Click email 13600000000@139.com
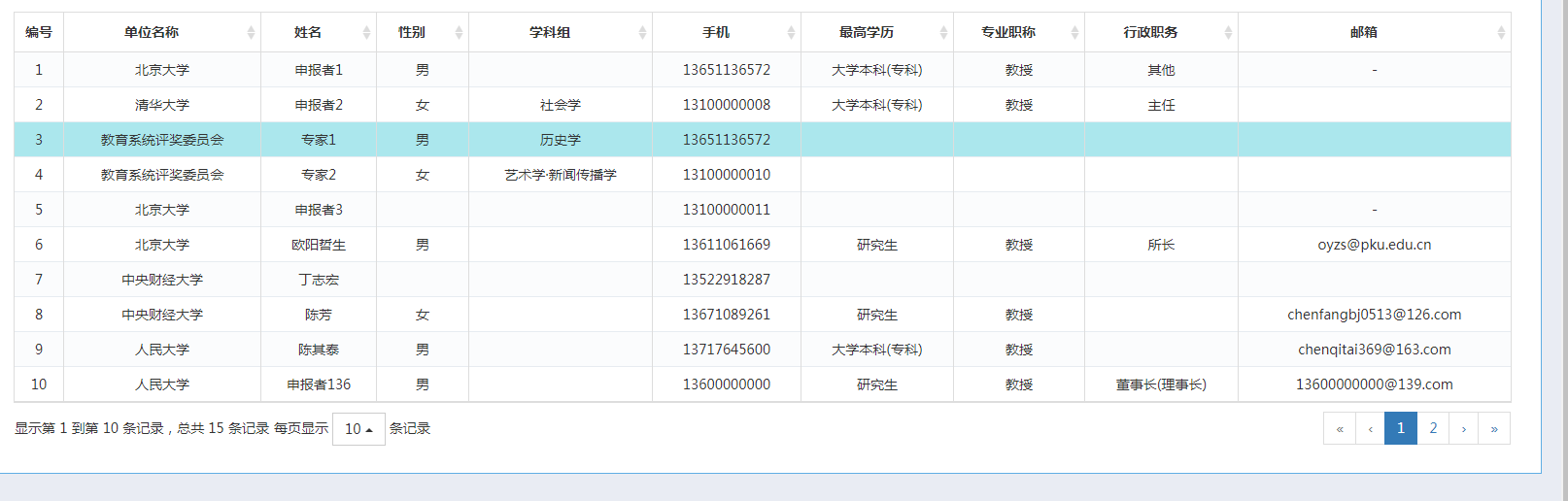The height and width of the screenshot is (501, 1568). click(1375, 384)
